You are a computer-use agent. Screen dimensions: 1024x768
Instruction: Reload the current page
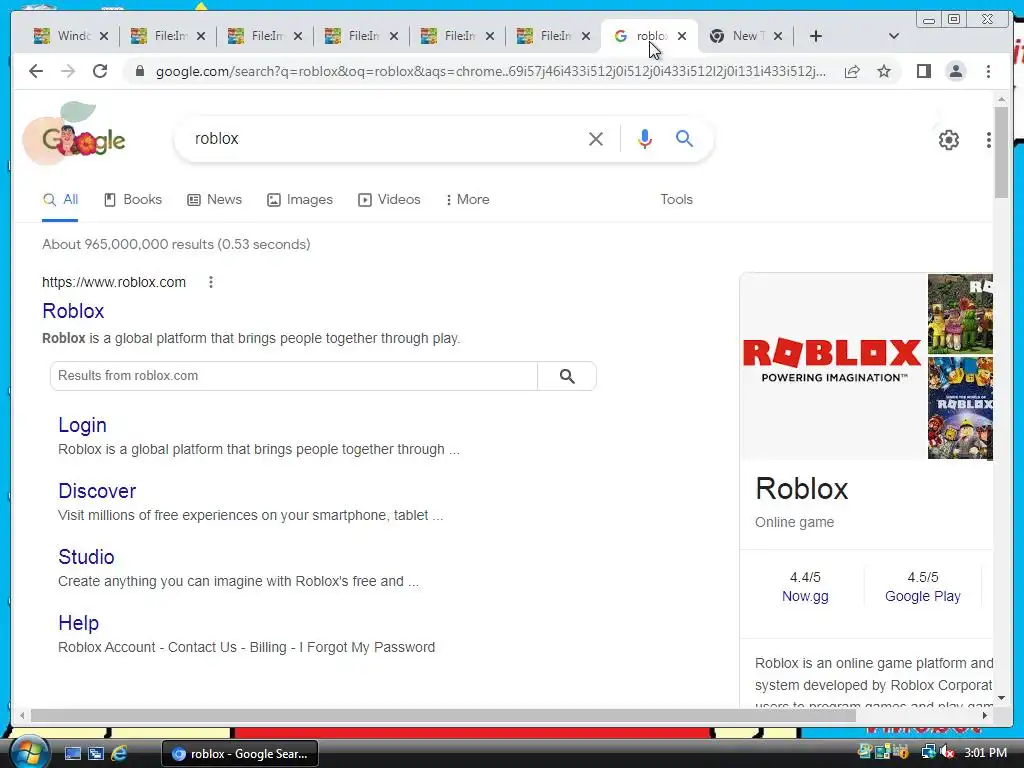[100, 71]
